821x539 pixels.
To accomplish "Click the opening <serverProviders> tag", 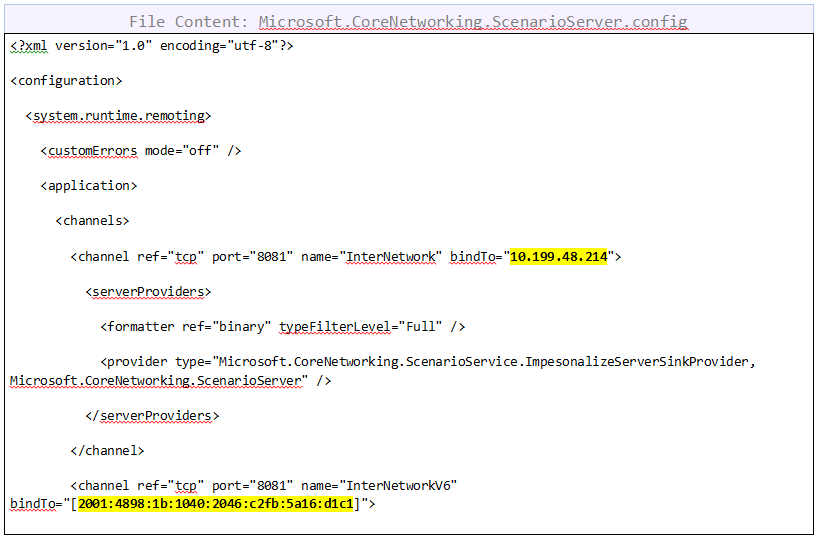I will tap(148, 292).
